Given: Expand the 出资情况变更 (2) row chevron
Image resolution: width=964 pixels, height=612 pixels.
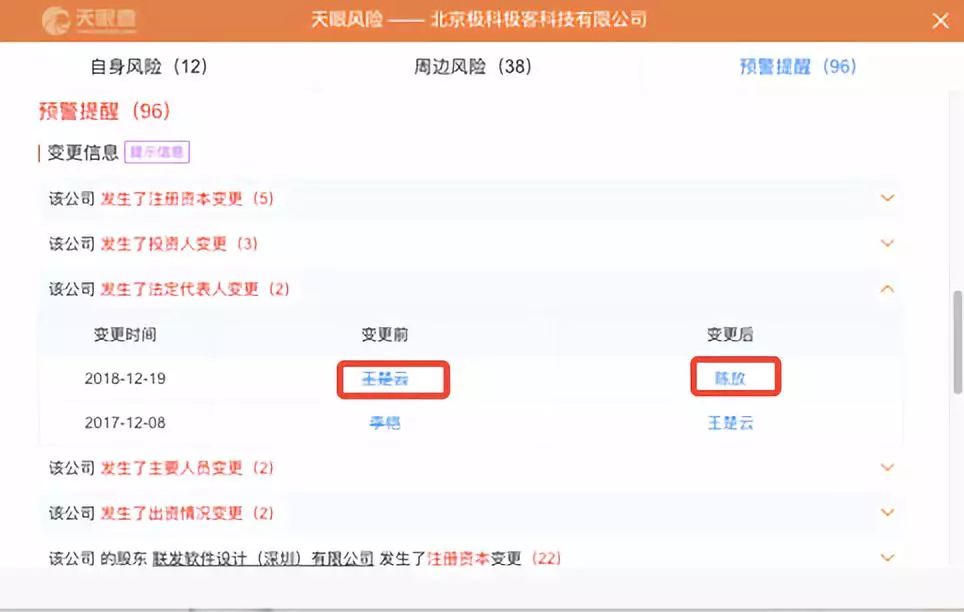Looking at the screenshot, I should point(887,512).
